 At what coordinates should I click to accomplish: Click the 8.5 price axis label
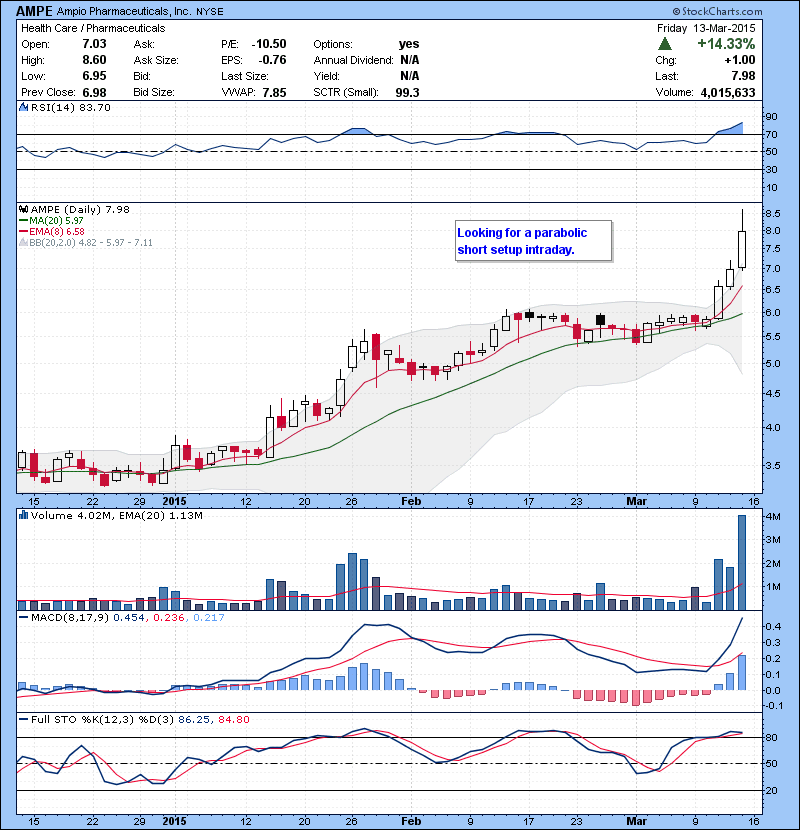pyautogui.click(x=772, y=214)
